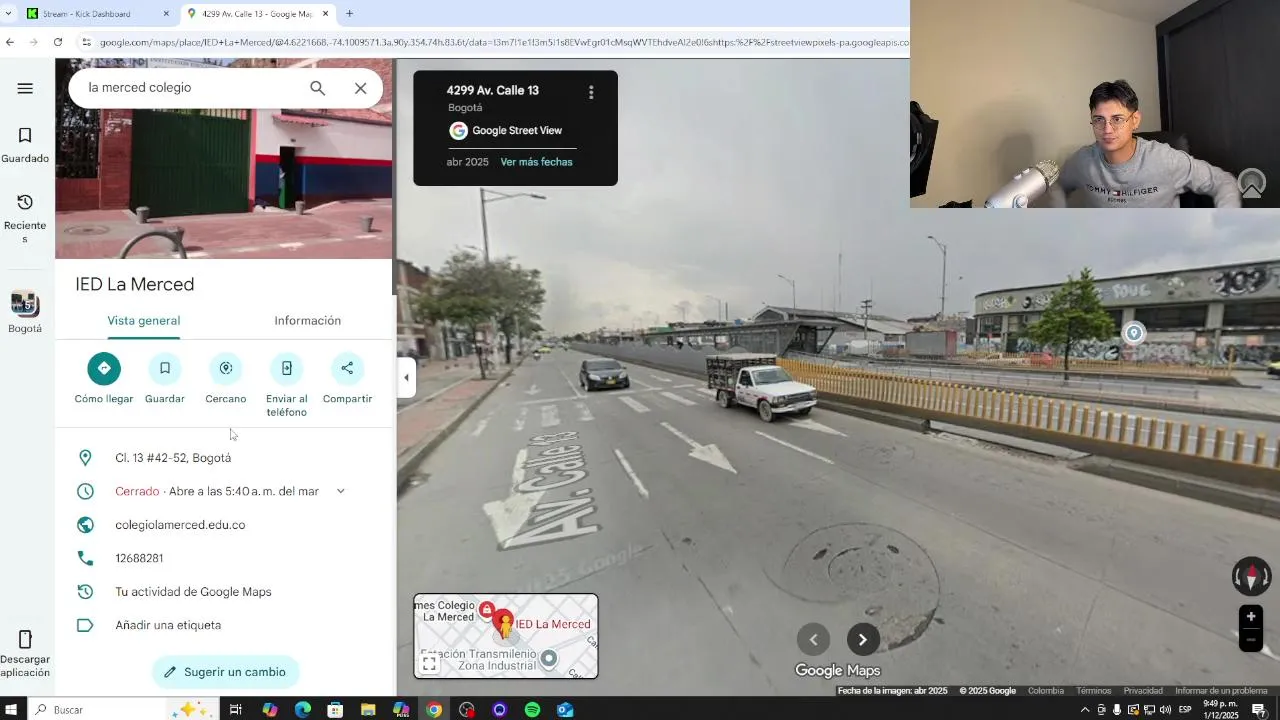This screenshot has height=720, width=1280.
Task: Switch to Stream - Kick Dashboard tab
Action: 97,14
